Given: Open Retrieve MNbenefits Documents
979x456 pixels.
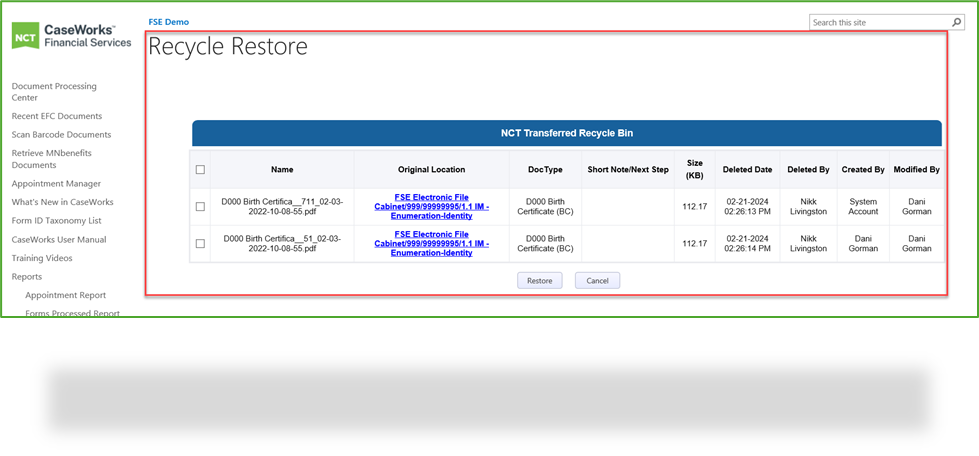Looking at the screenshot, I should coord(52,159).
